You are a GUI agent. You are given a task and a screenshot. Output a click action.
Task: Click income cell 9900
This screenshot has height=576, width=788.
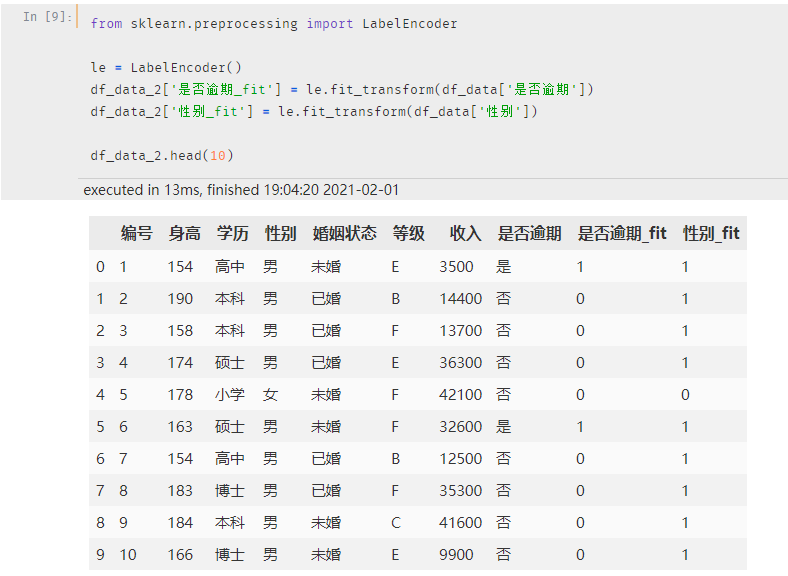[x=456, y=554]
